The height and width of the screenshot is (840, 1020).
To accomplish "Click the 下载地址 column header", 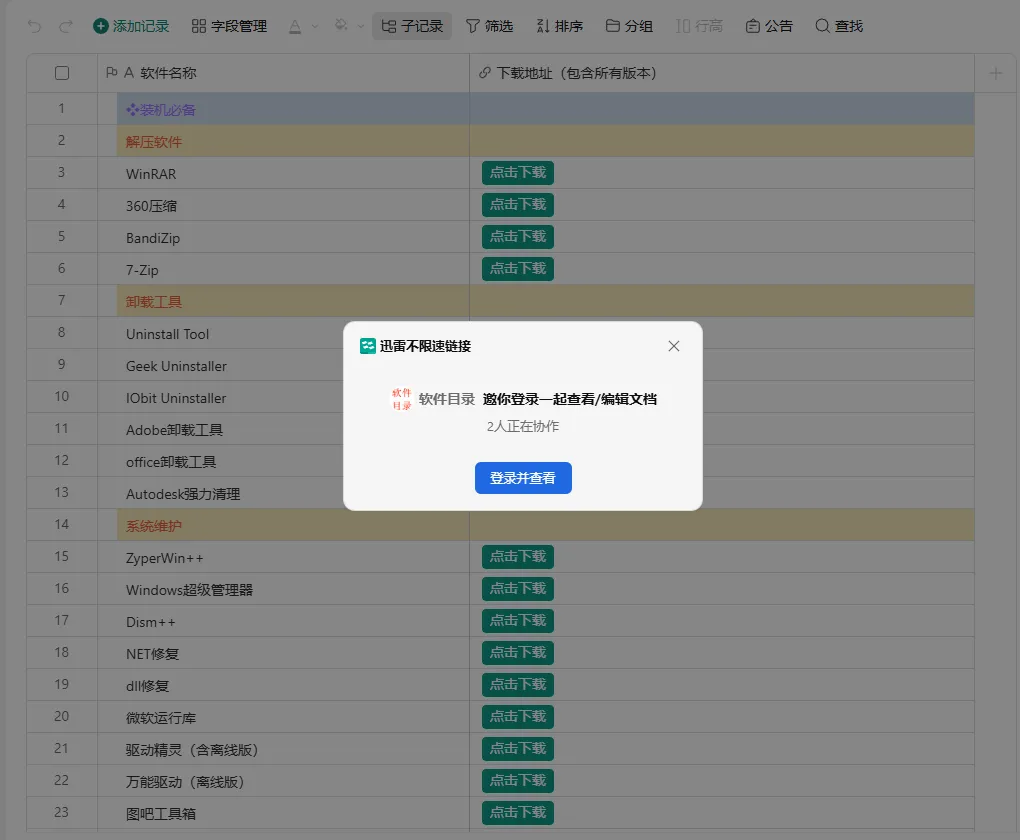I will [x=722, y=73].
